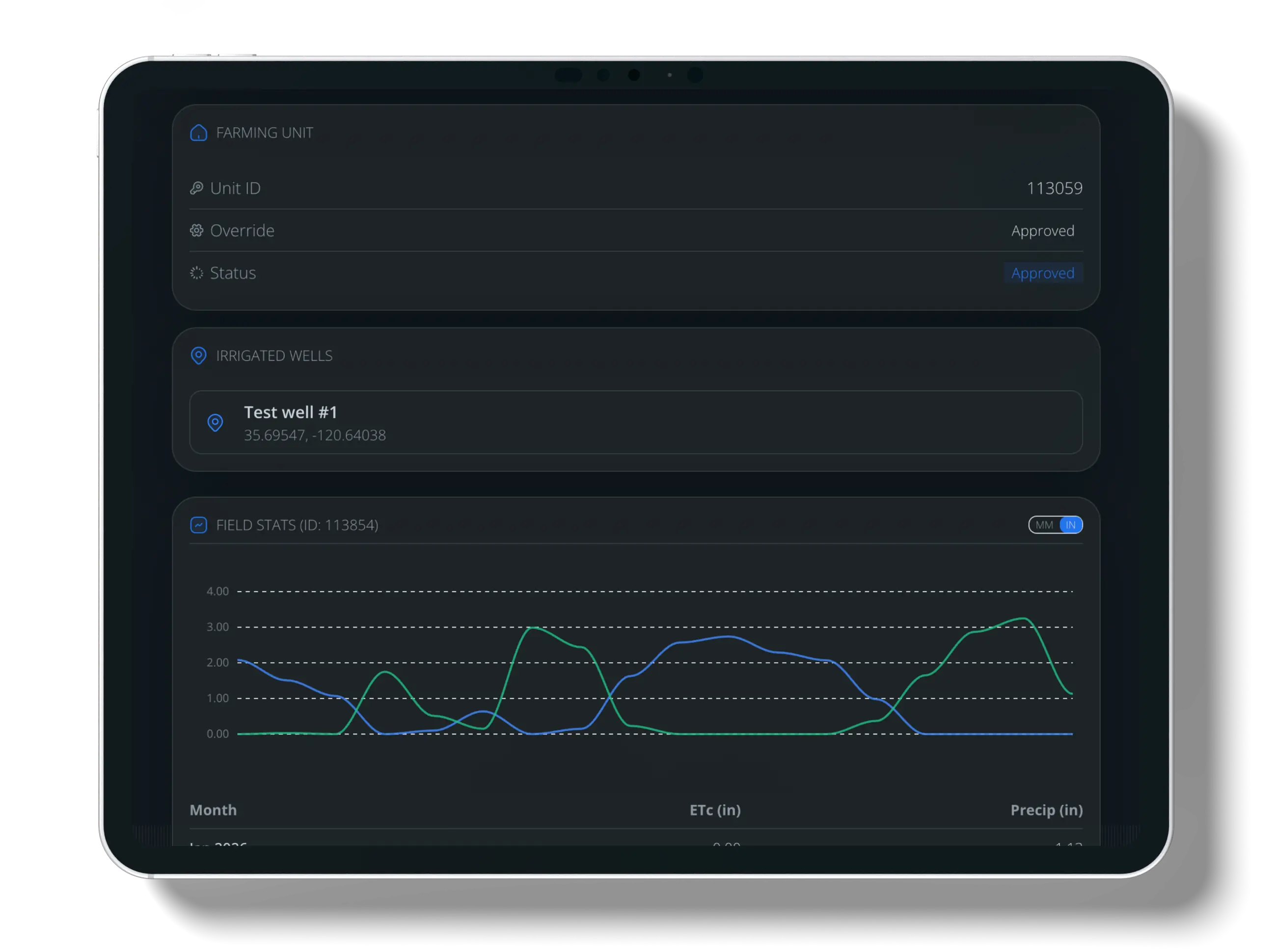Image resolution: width=1276 pixels, height=952 pixels.
Task: Open the gear icon beside Override
Action: tap(196, 230)
